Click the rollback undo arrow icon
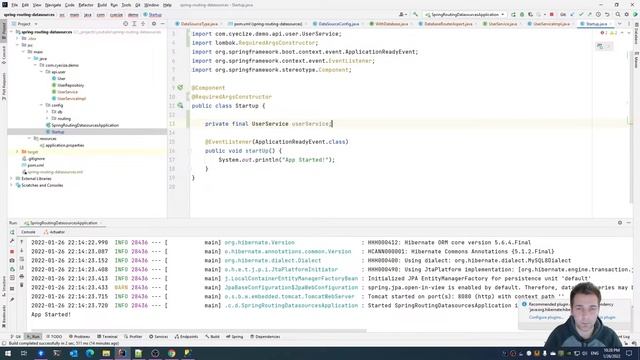This screenshot has height=360, width=640. click(x=607, y=14)
